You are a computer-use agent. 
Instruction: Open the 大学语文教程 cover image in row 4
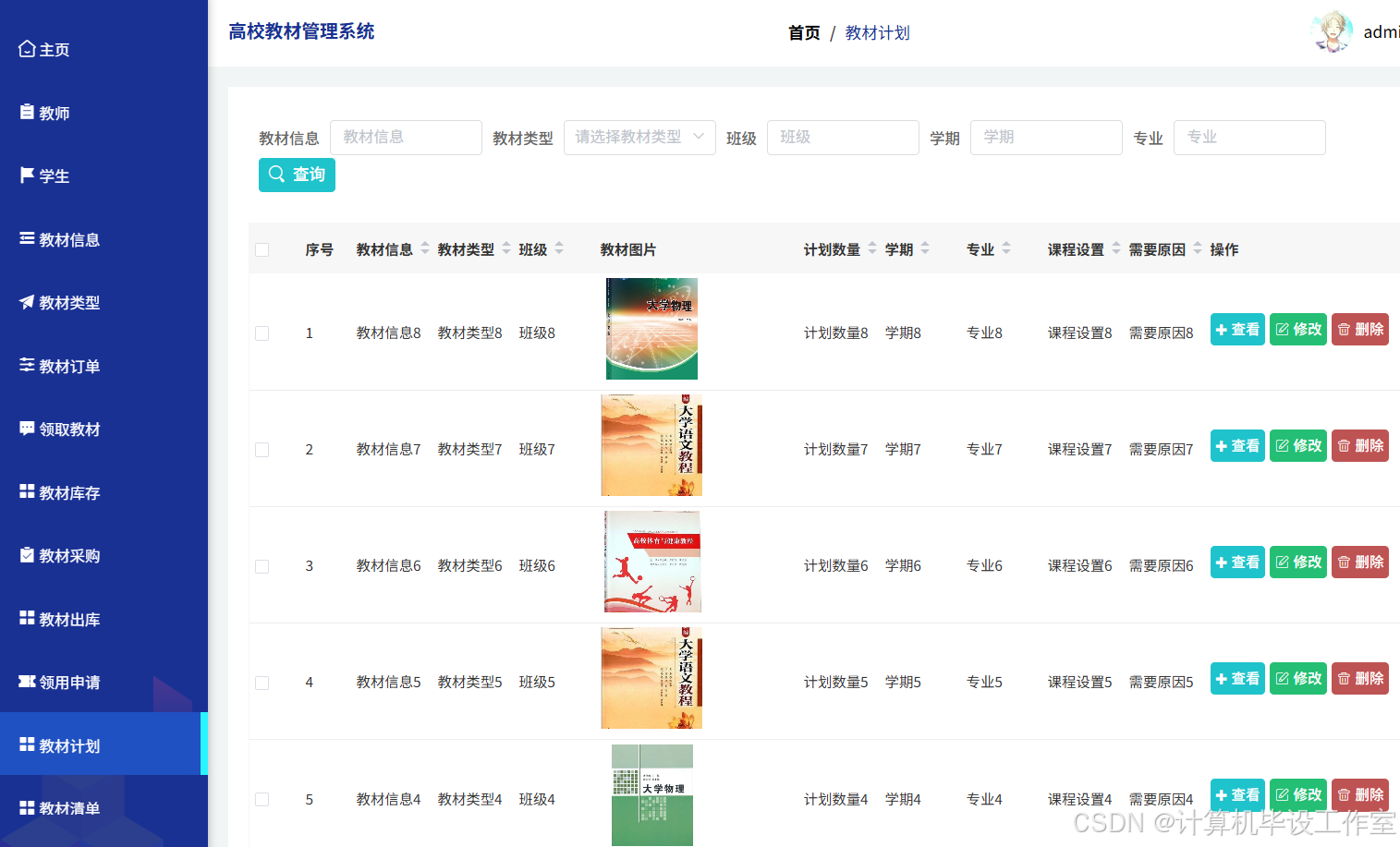[651, 678]
